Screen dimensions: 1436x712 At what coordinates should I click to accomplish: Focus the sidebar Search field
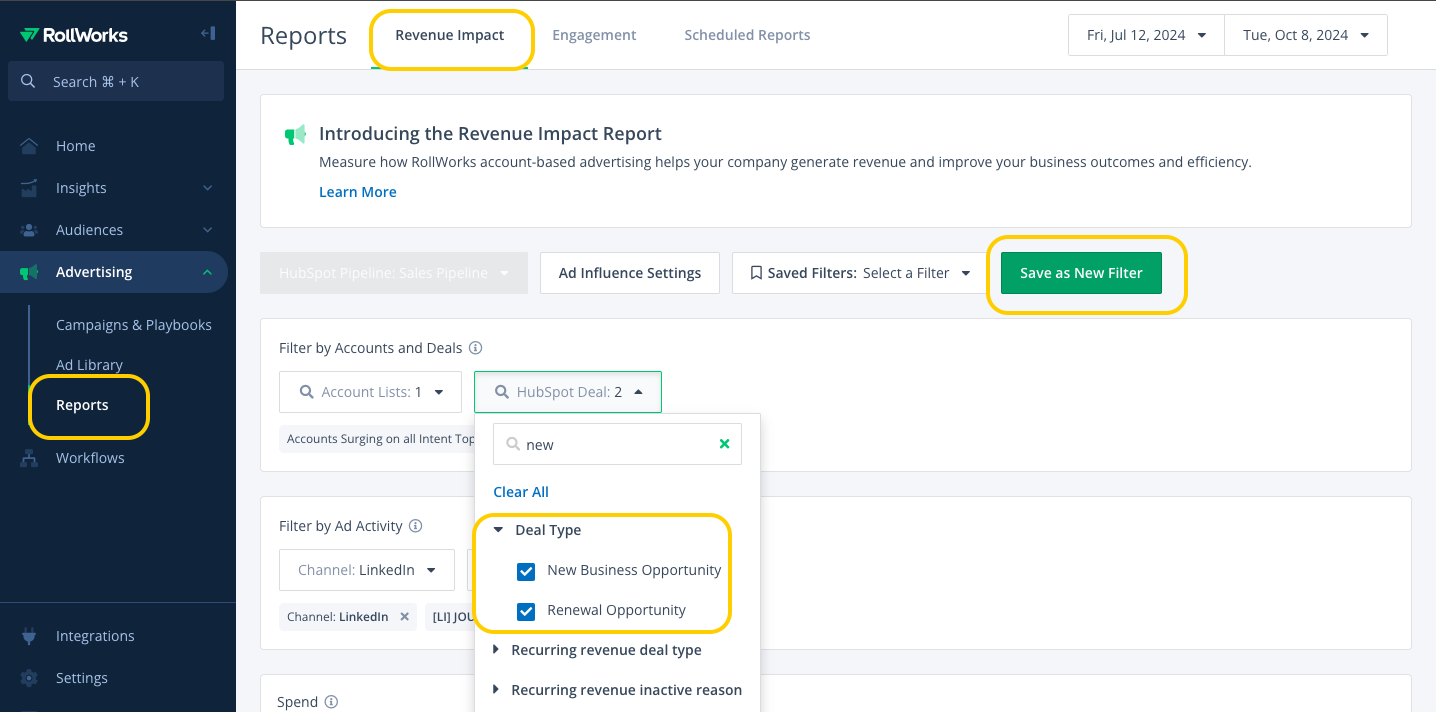pyautogui.click(x=116, y=82)
